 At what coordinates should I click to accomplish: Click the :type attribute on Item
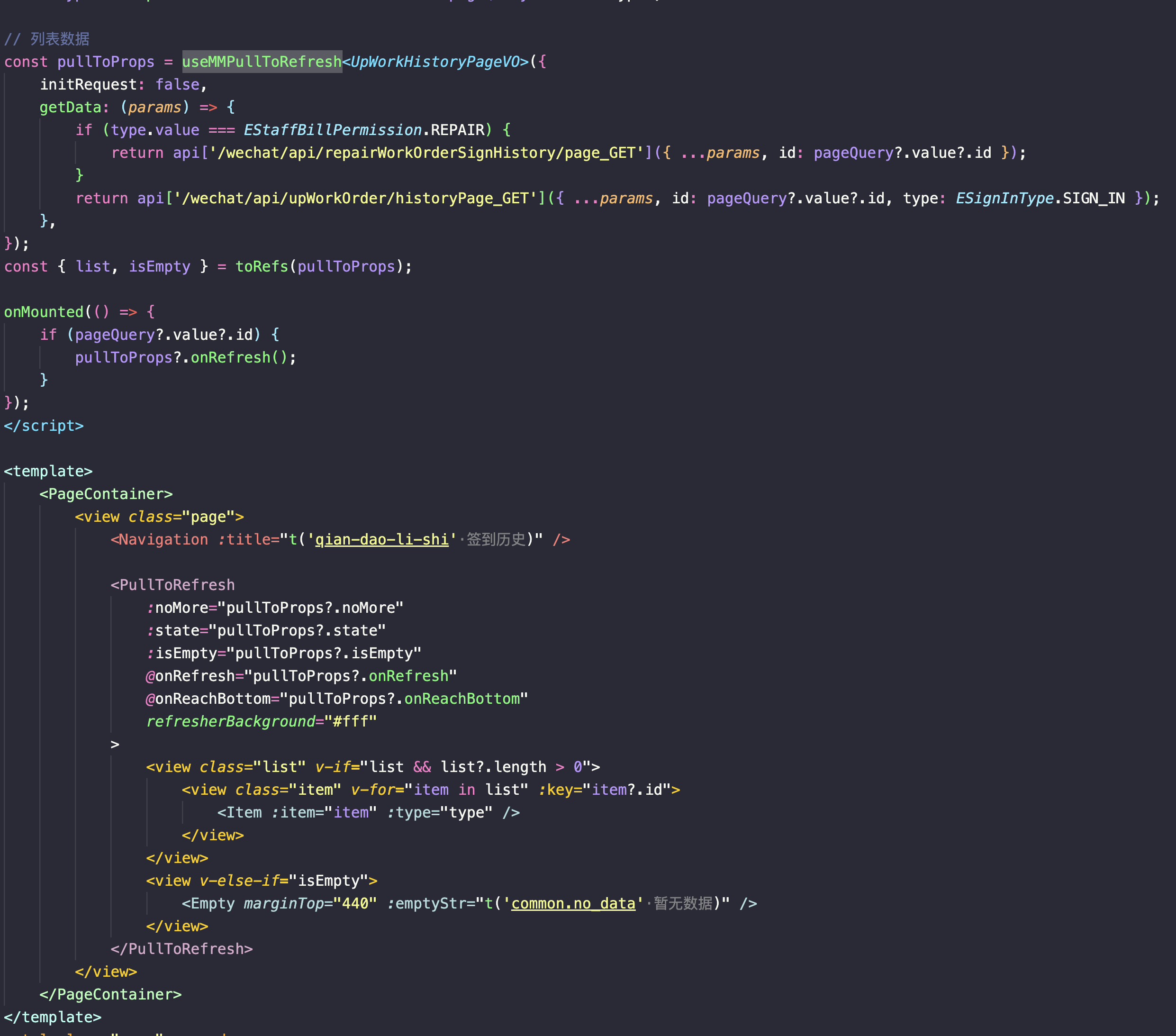point(408,812)
